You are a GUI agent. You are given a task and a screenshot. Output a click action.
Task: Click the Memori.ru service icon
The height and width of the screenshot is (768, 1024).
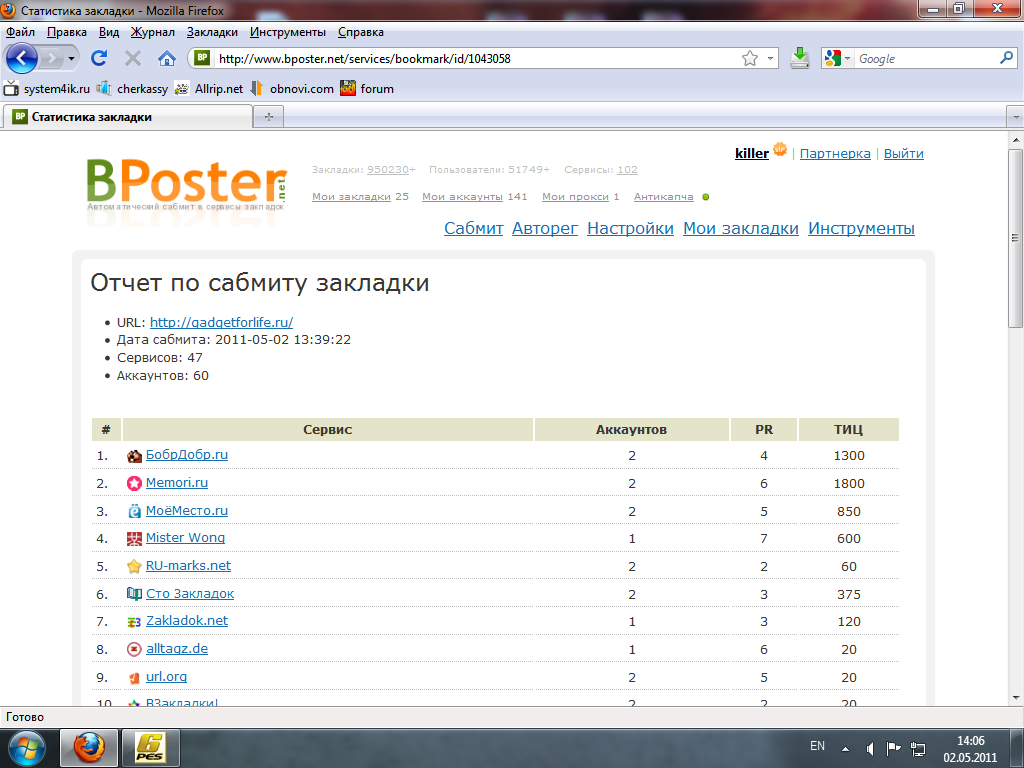(134, 483)
